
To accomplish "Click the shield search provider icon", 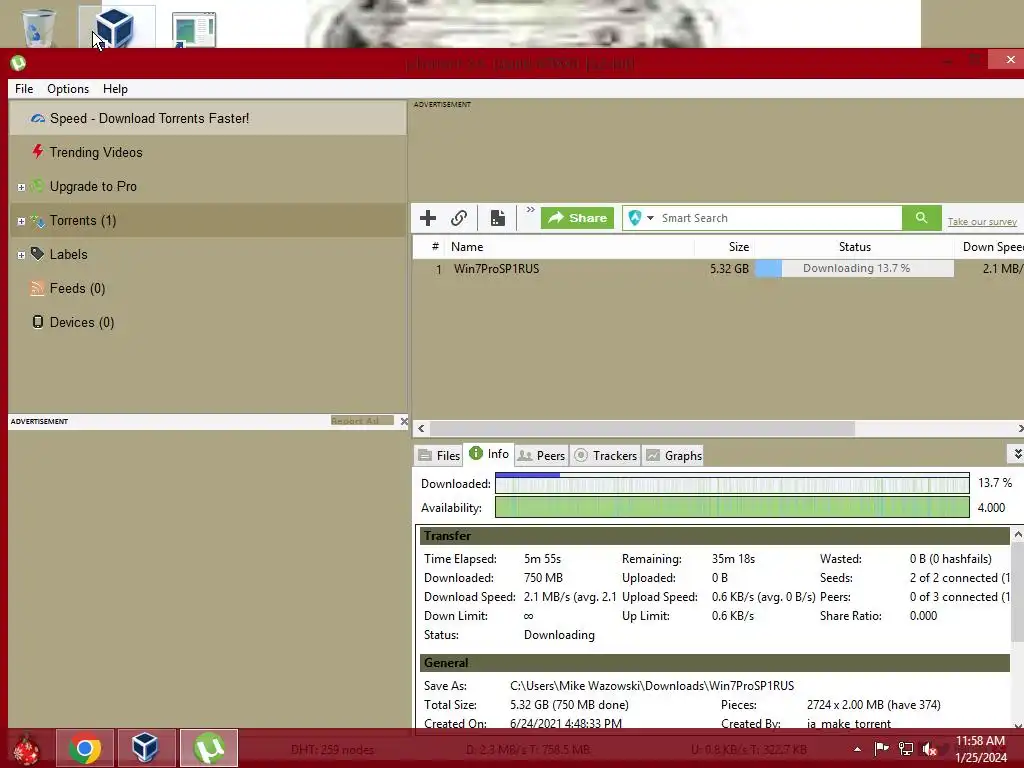I will tap(635, 217).
